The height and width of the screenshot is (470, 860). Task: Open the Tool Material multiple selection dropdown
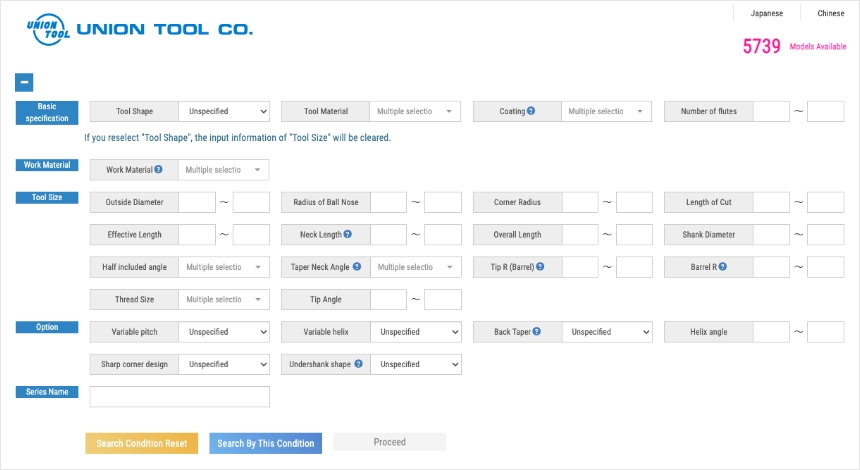415,112
